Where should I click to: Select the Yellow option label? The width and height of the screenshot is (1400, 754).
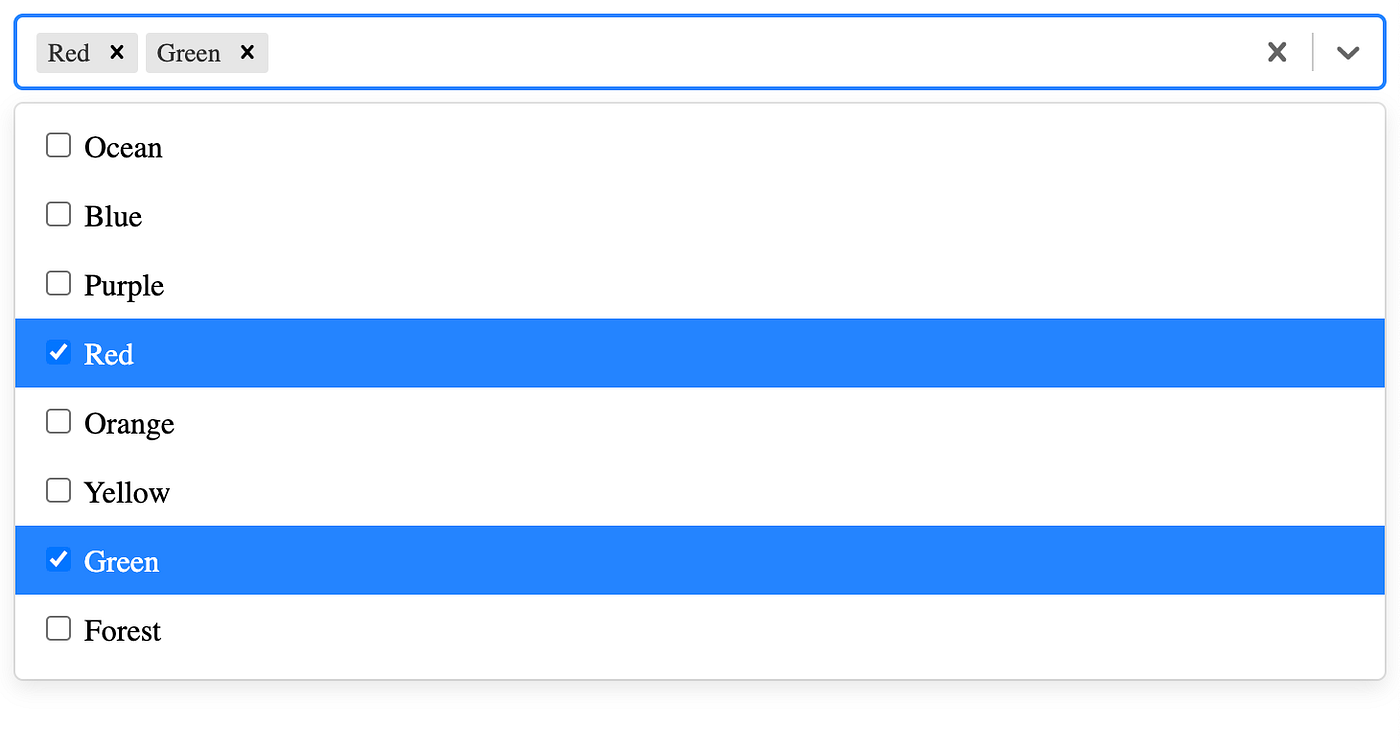[x=125, y=492]
